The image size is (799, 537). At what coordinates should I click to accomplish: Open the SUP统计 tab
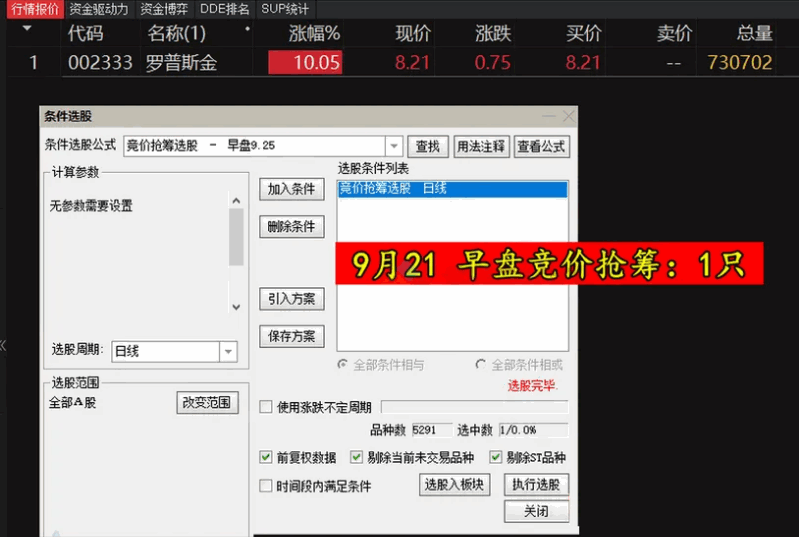tap(285, 9)
